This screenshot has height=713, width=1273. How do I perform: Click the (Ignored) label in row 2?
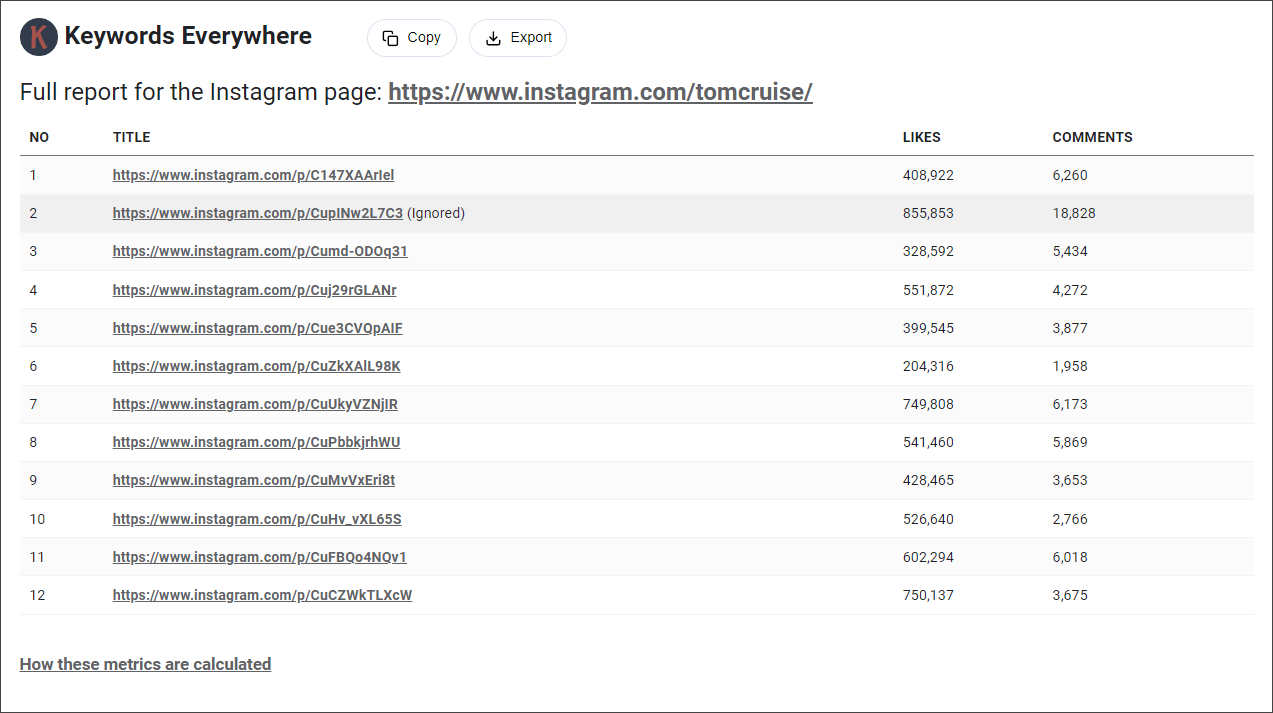click(x=436, y=213)
